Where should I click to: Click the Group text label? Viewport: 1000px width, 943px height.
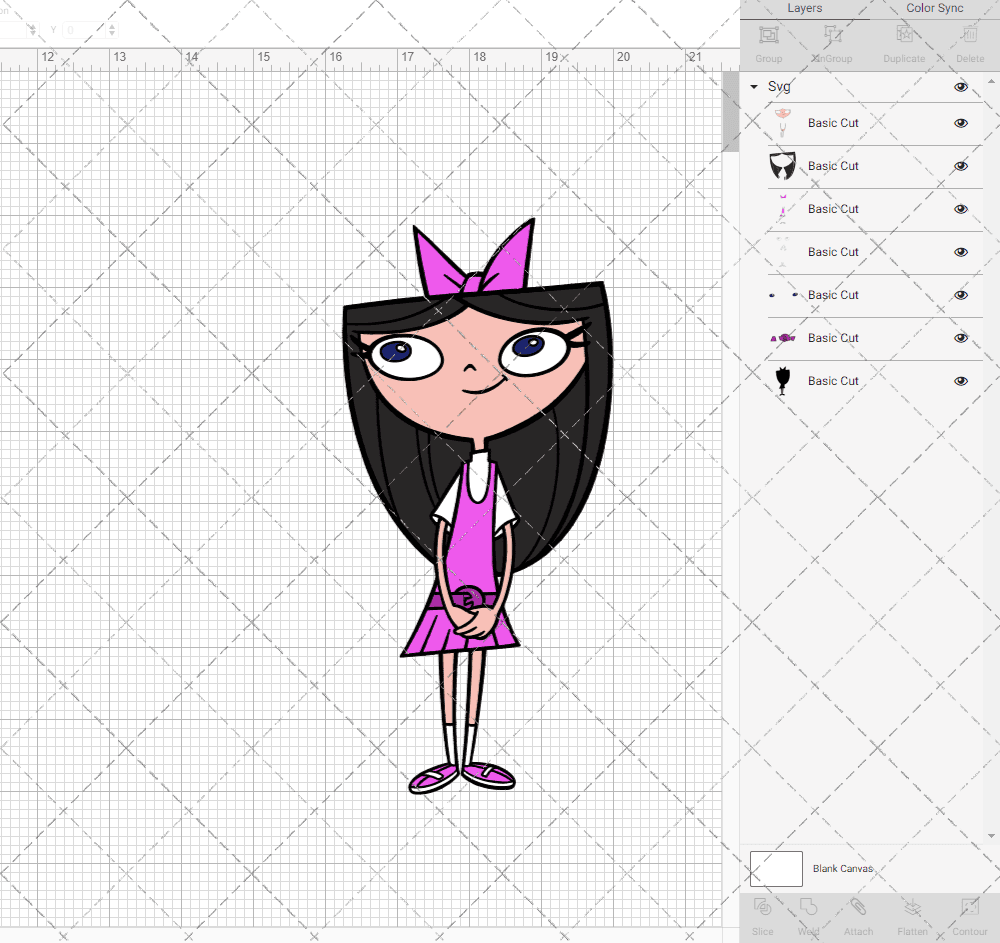tap(768, 59)
